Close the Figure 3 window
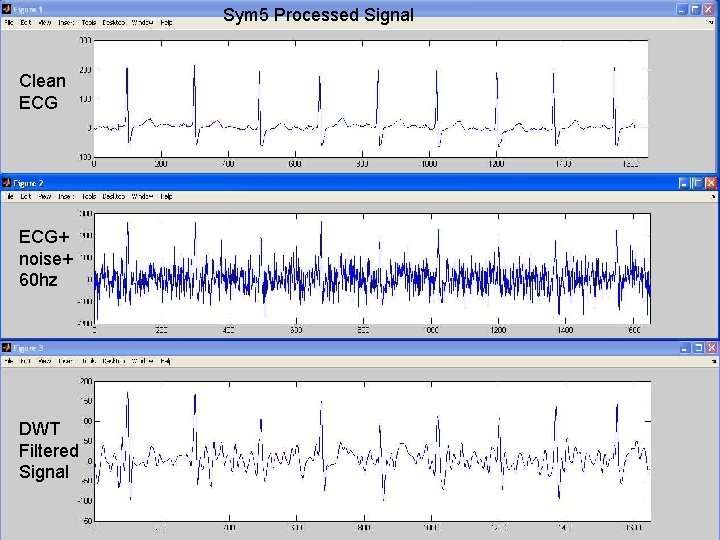The image size is (720, 540). 711,348
